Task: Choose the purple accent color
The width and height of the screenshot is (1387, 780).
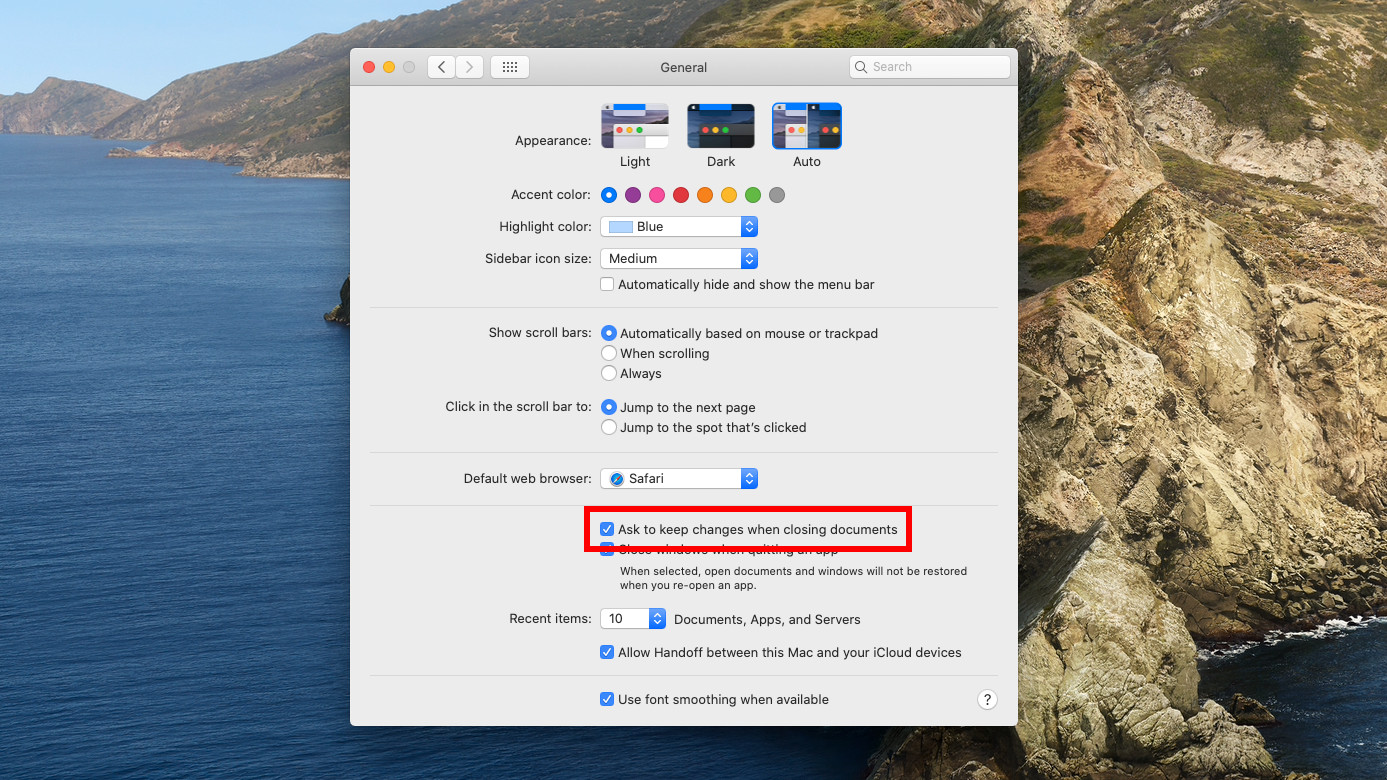Action: (633, 195)
